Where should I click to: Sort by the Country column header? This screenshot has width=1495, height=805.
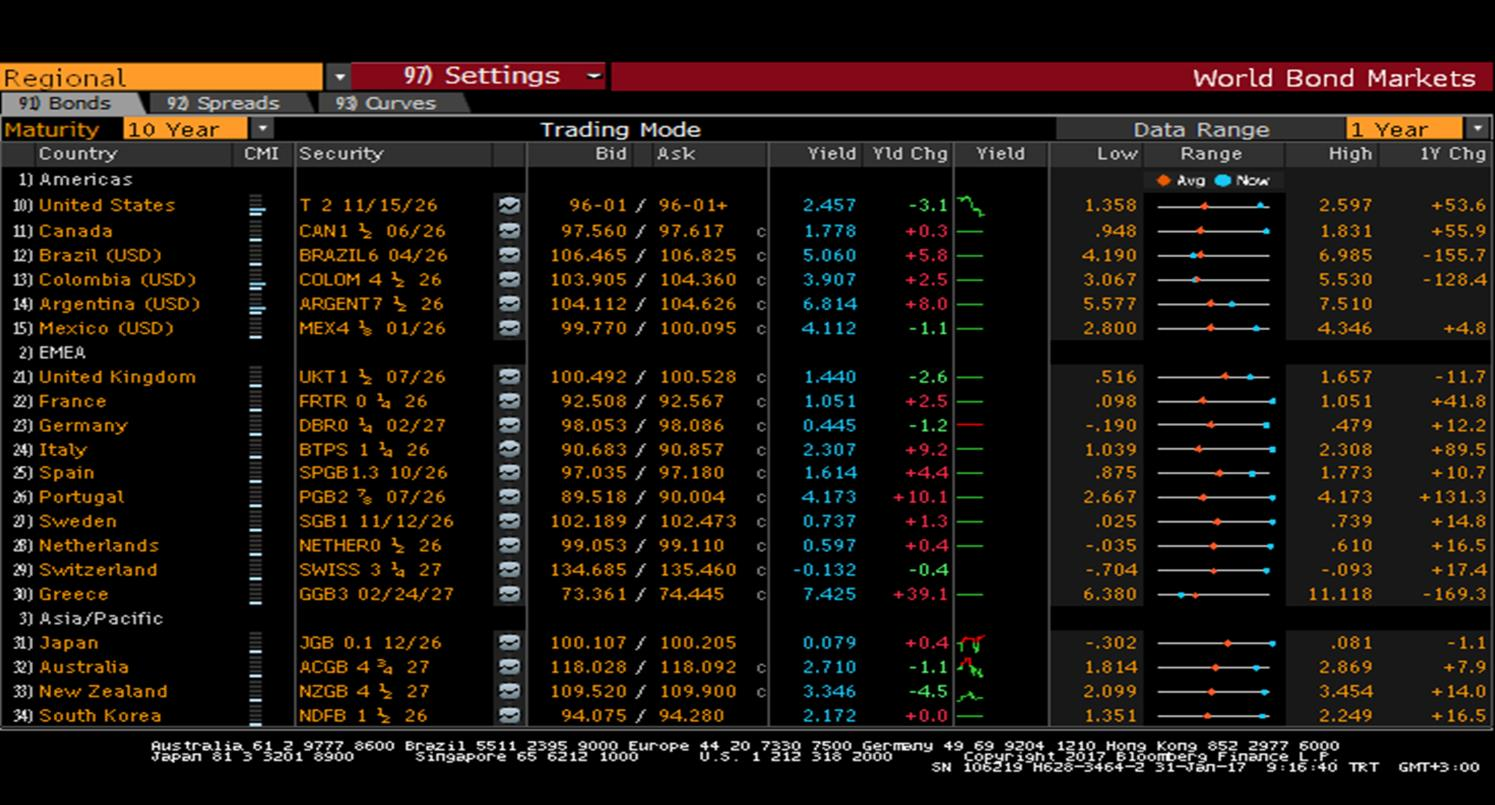click(x=78, y=154)
